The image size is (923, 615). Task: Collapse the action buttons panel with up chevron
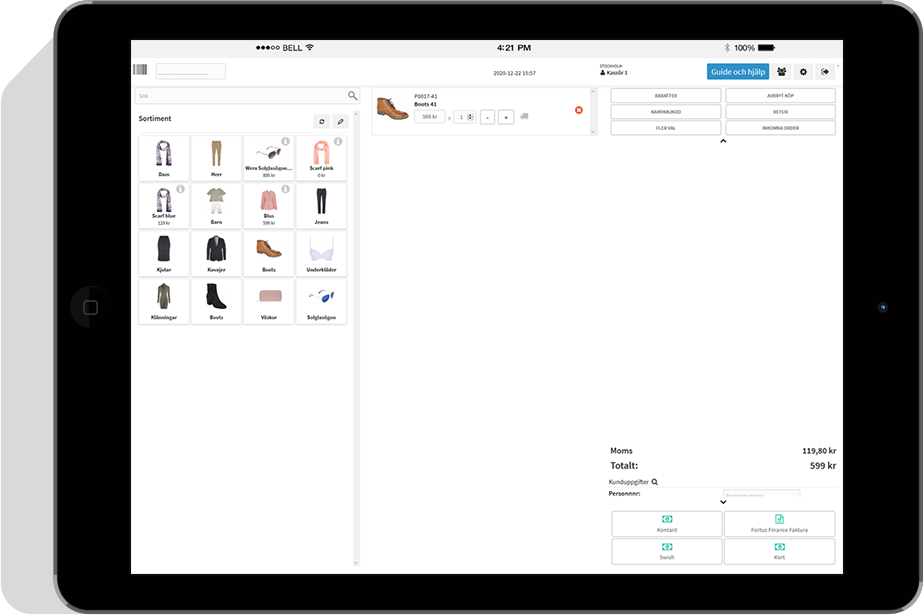[x=723, y=142]
